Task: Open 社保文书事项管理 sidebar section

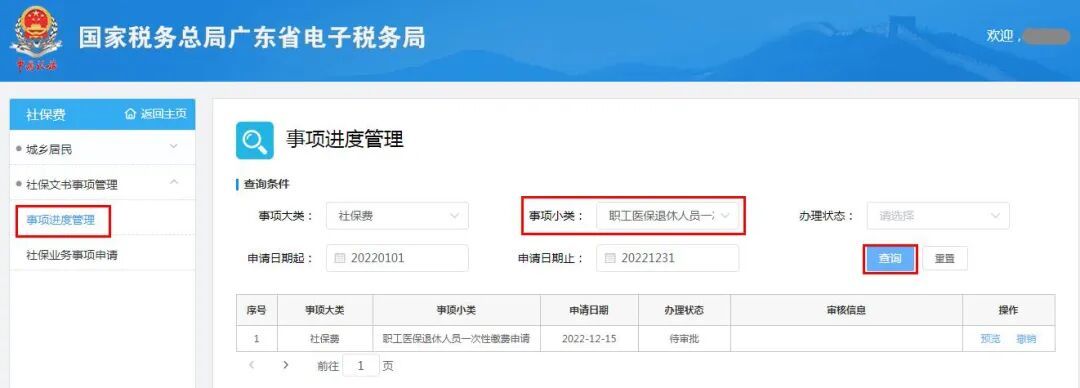Action: tap(103, 183)
